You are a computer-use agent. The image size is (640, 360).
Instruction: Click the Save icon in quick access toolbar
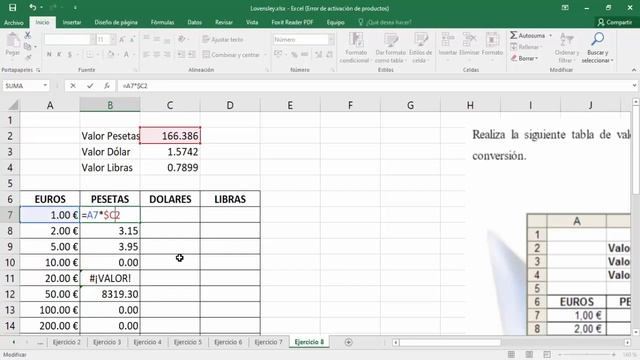(13, 7)
